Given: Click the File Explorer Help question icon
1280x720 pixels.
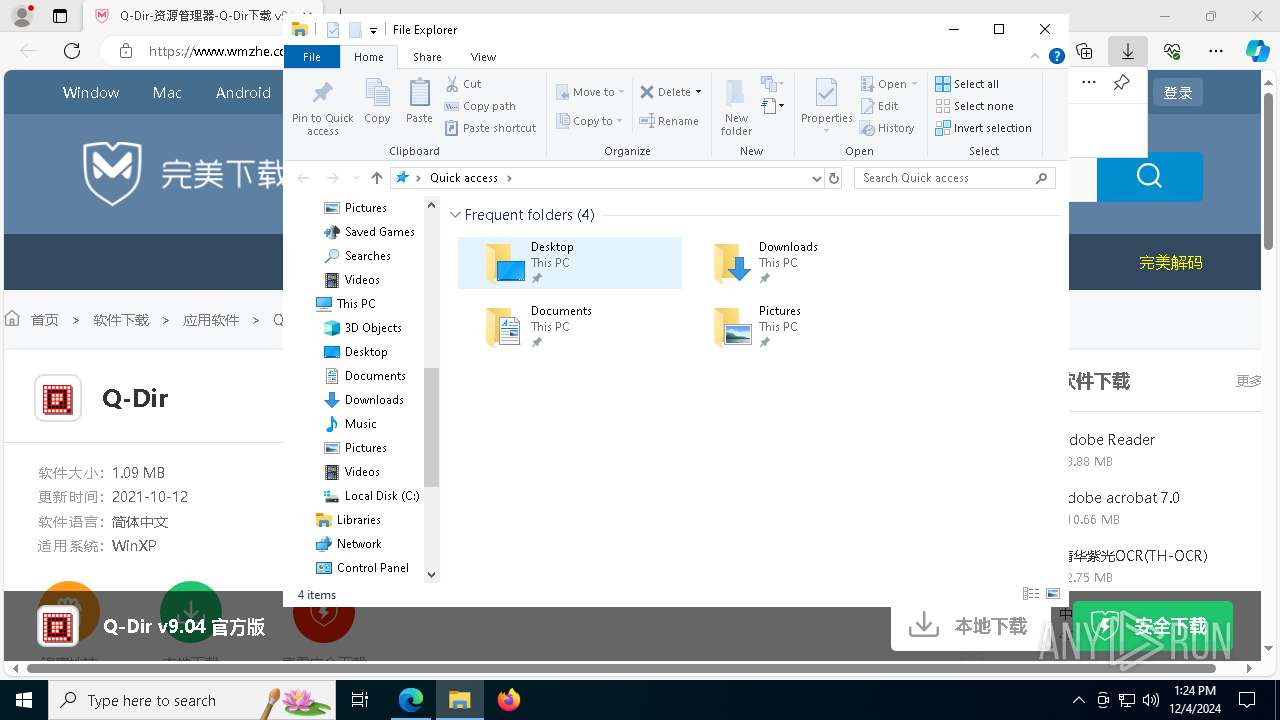Looking at the screenshot, I should point(1056,57).
